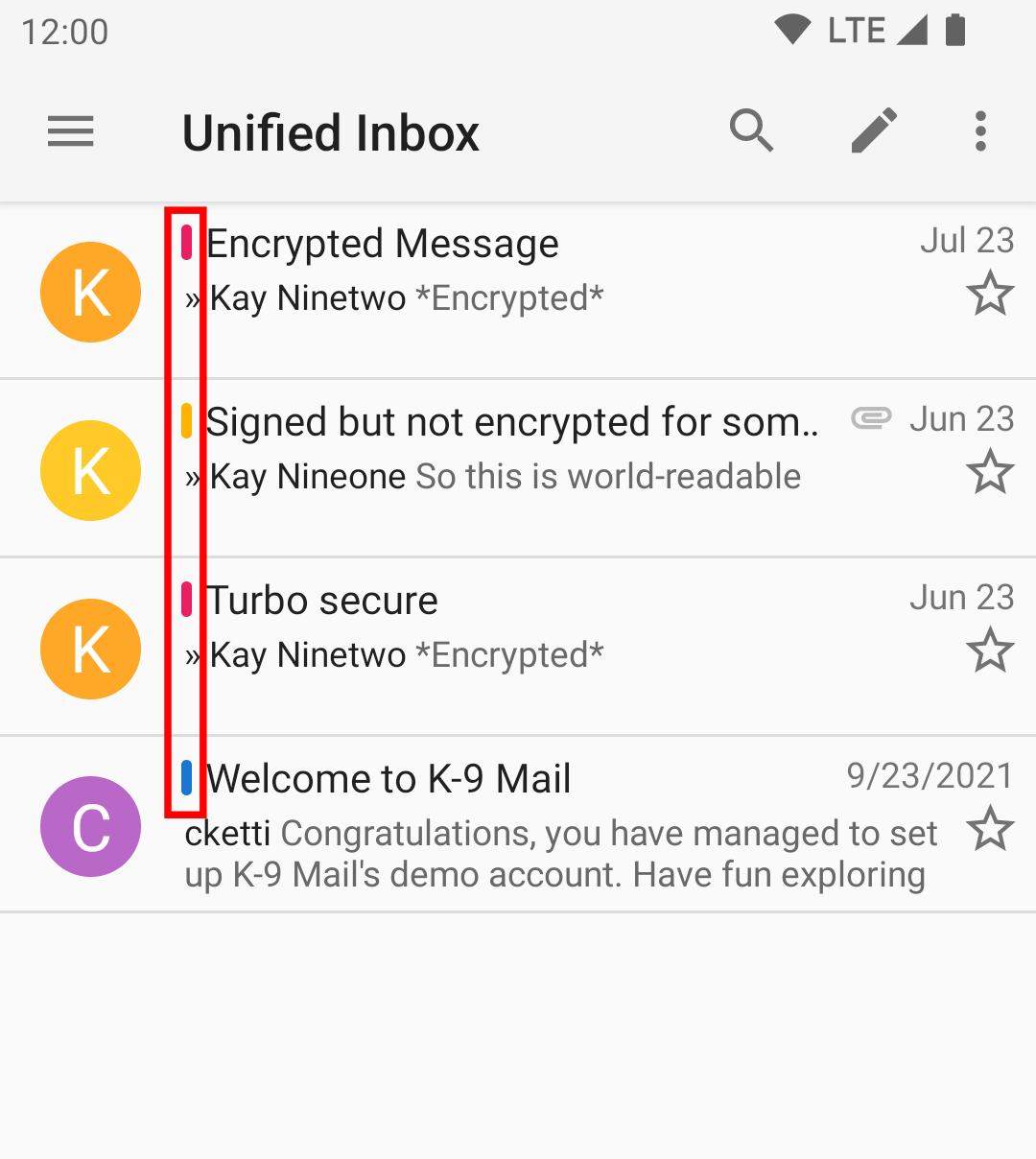
Task: Open the three-dot overflow menu
Action: pyautogui.click(x=980, y=130)
